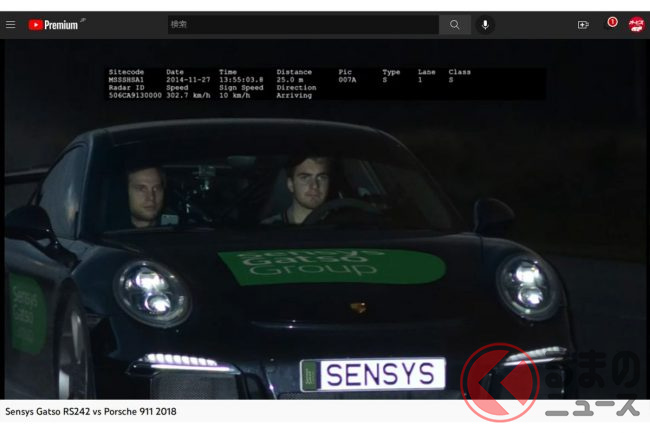
Task: Click the YouTube Premium logo
Action: [56, 25]
